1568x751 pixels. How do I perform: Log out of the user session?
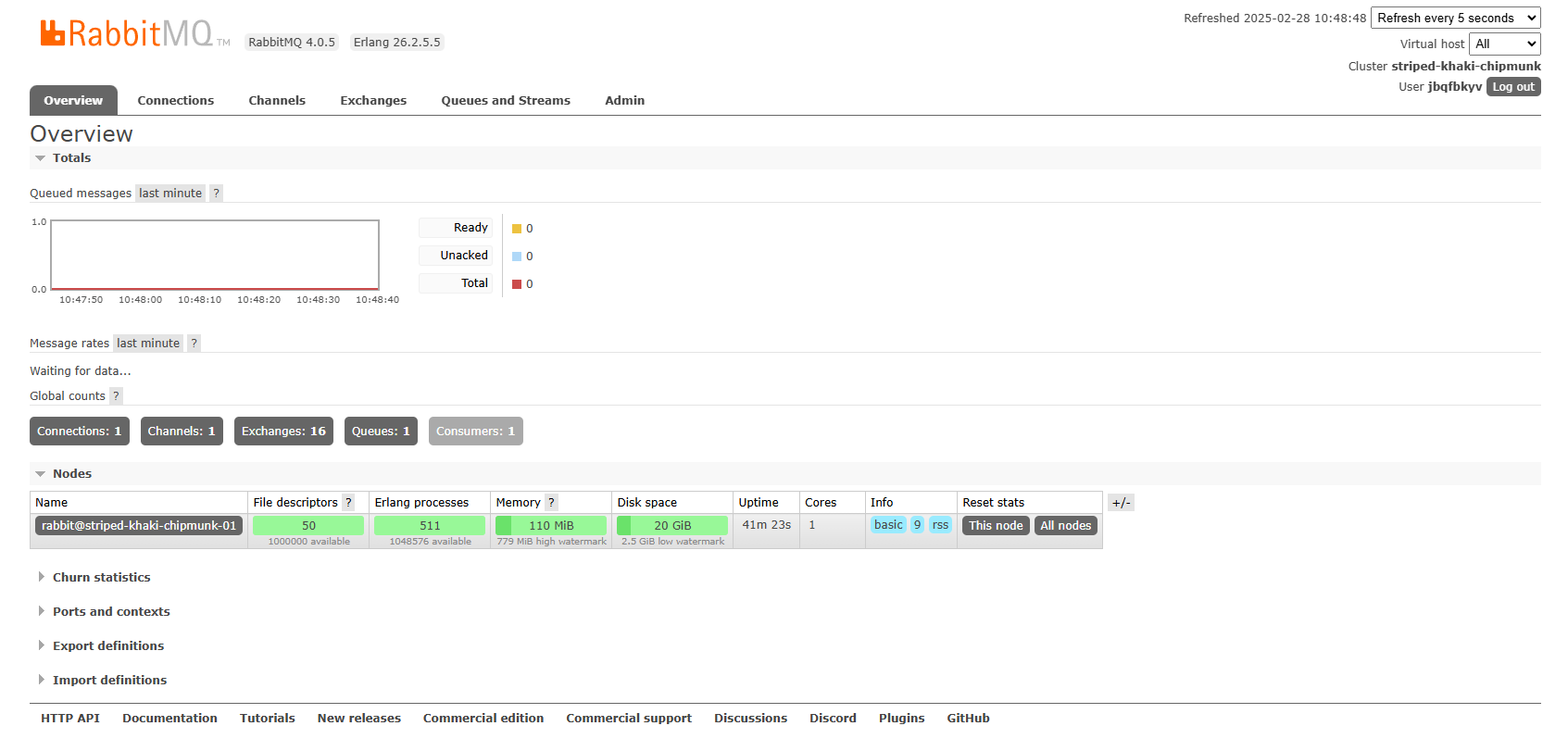point(1513,86)
